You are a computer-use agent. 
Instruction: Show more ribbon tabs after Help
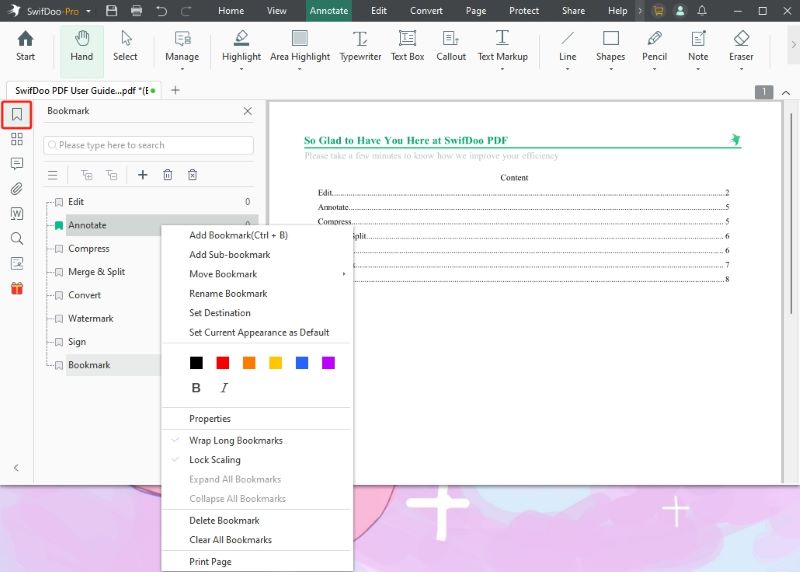640,11
